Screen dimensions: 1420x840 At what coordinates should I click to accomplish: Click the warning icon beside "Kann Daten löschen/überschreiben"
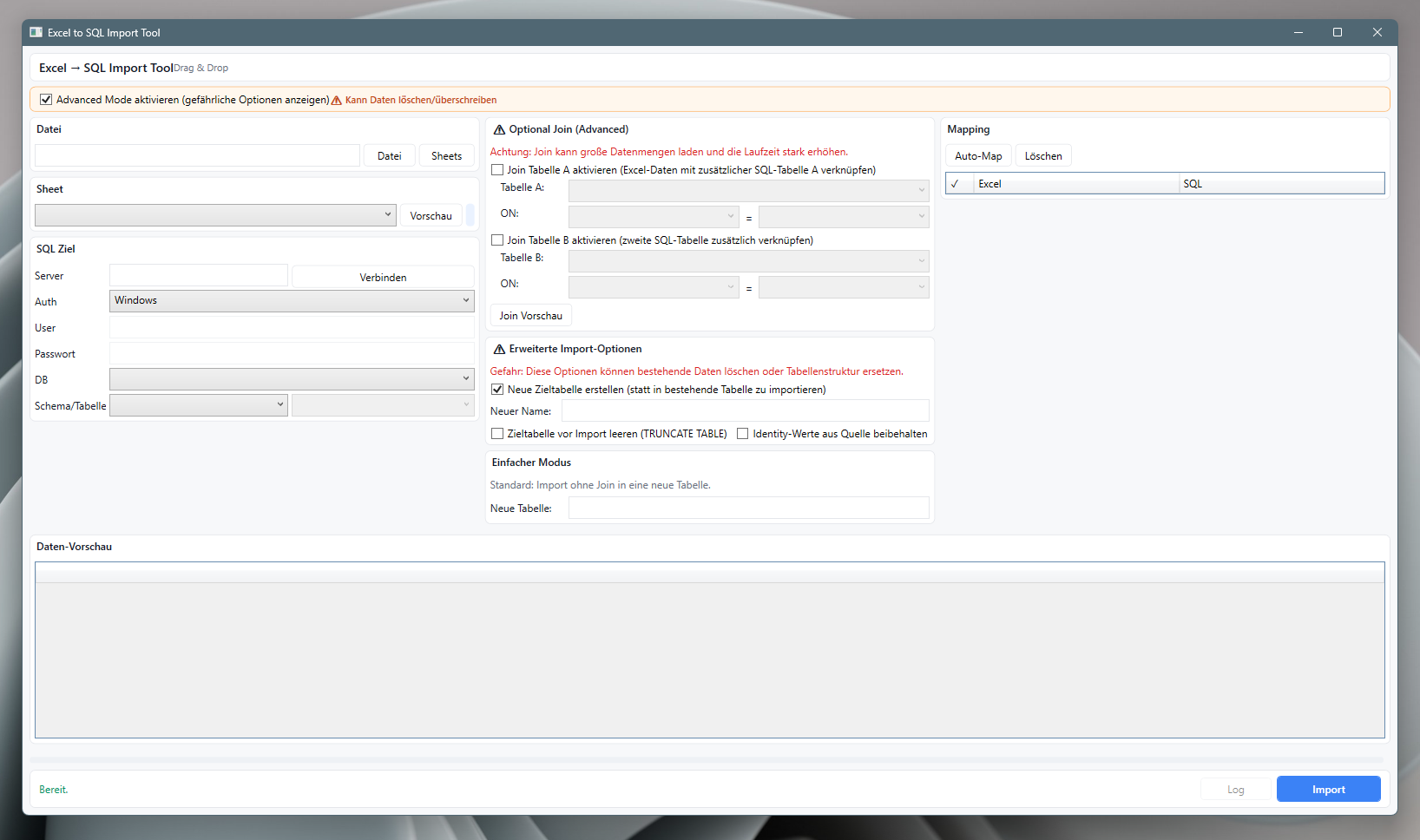336,99
